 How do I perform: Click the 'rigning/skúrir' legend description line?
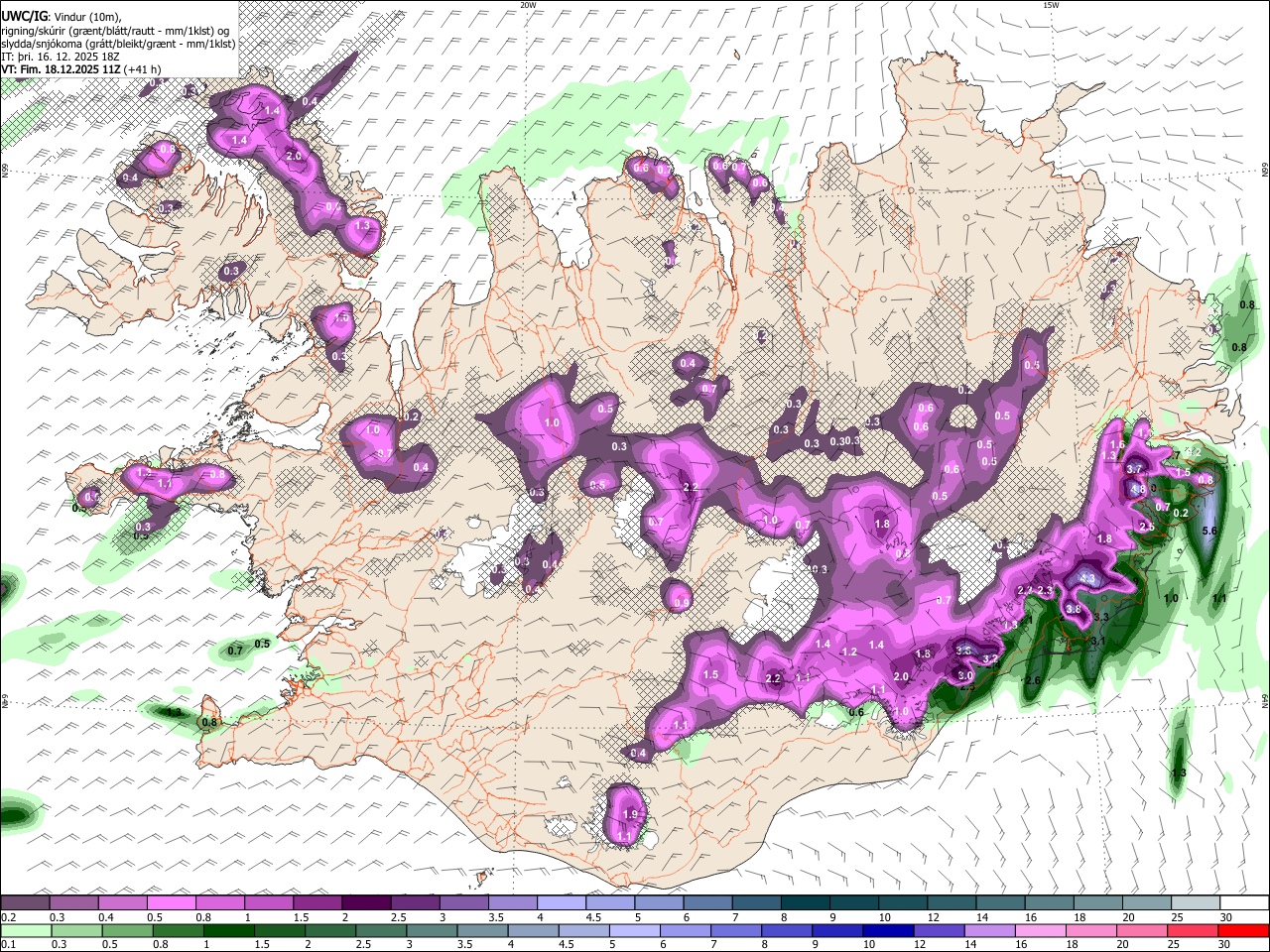coord(116,31)
